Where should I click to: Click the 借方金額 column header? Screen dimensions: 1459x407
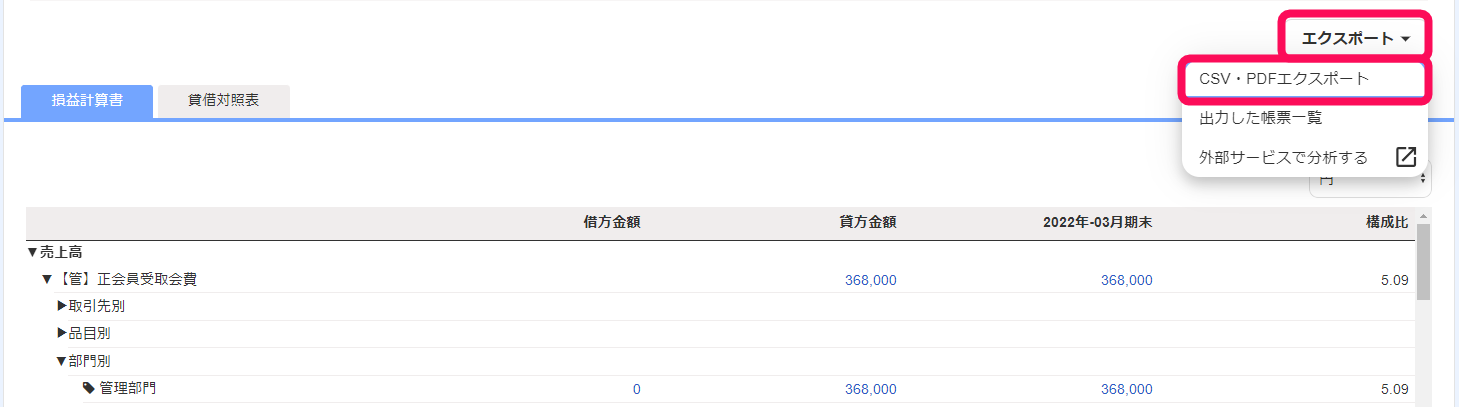[611, 222]
